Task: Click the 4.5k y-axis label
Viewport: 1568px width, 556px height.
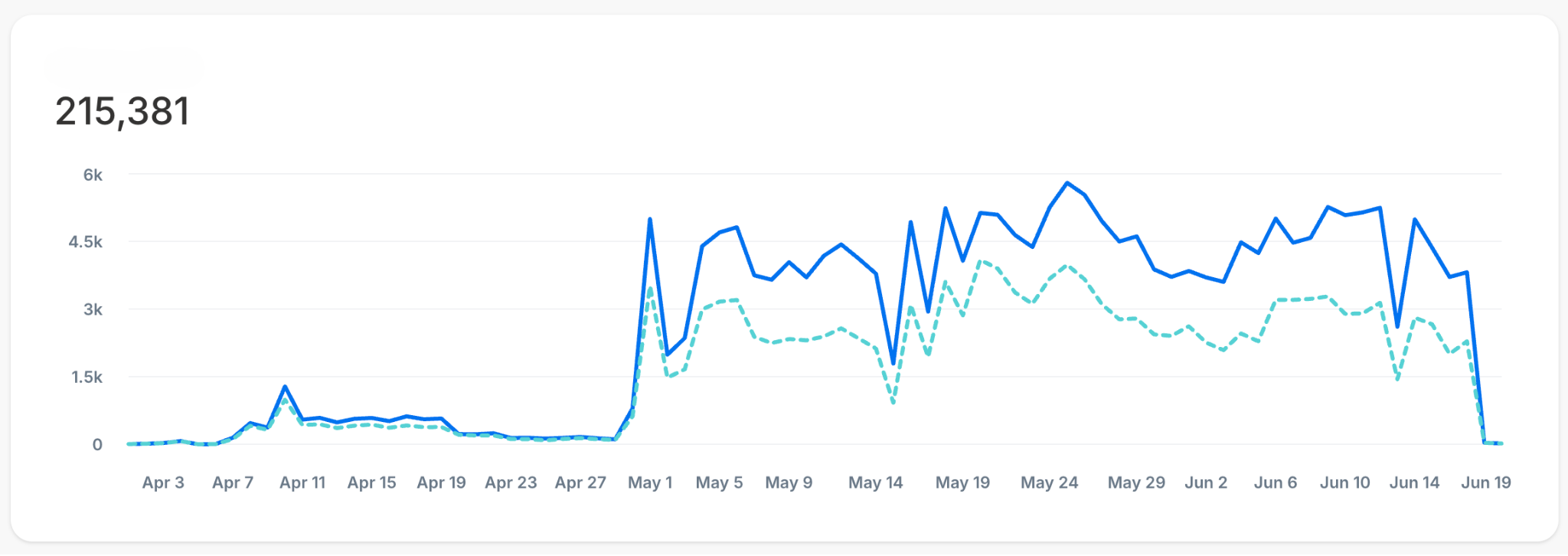Action: (x=86, y=242)
